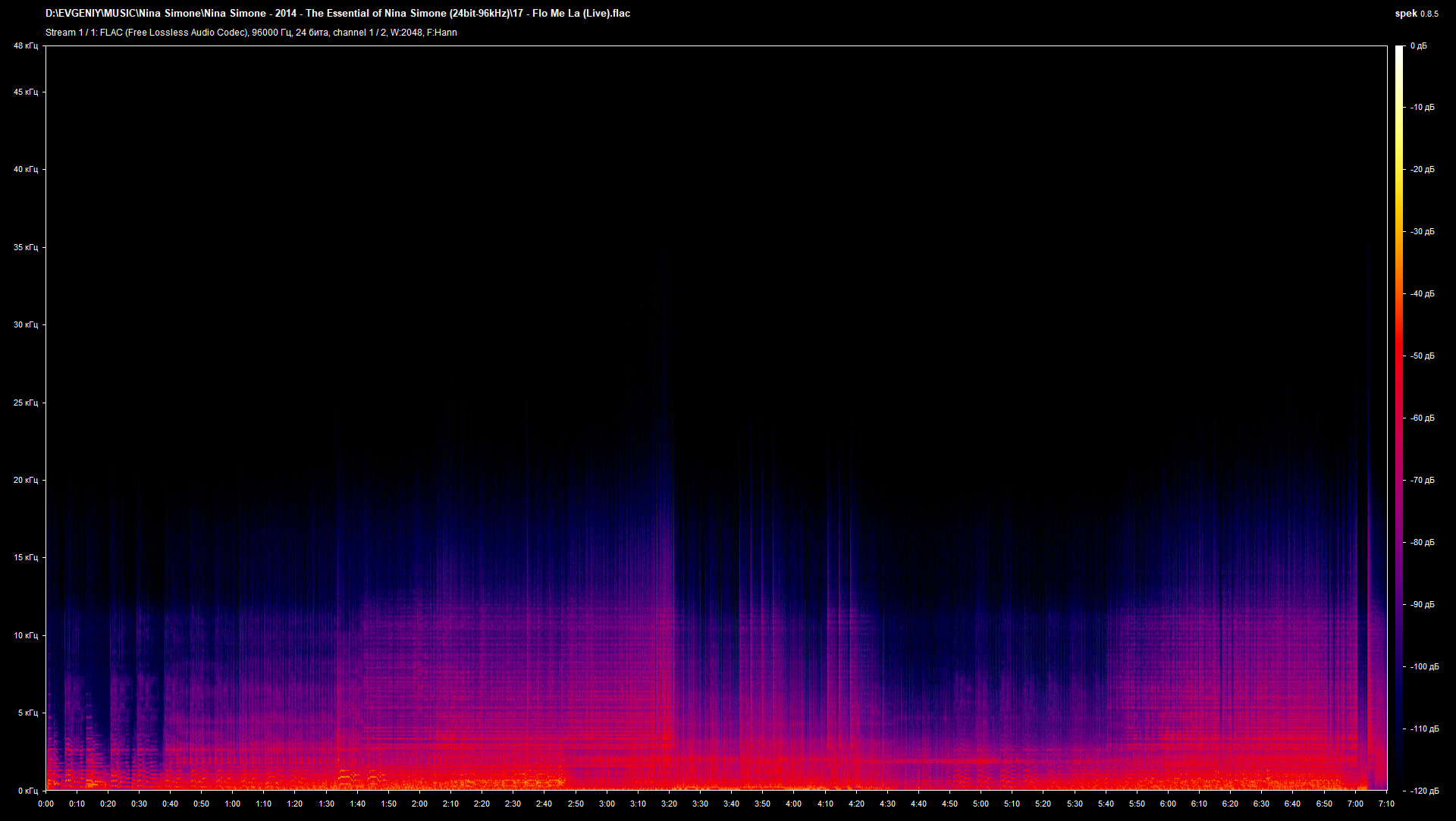The image size is (1456, 821).
Task: Click the FLAC file path title text
Action: click(x=337, y=13)
